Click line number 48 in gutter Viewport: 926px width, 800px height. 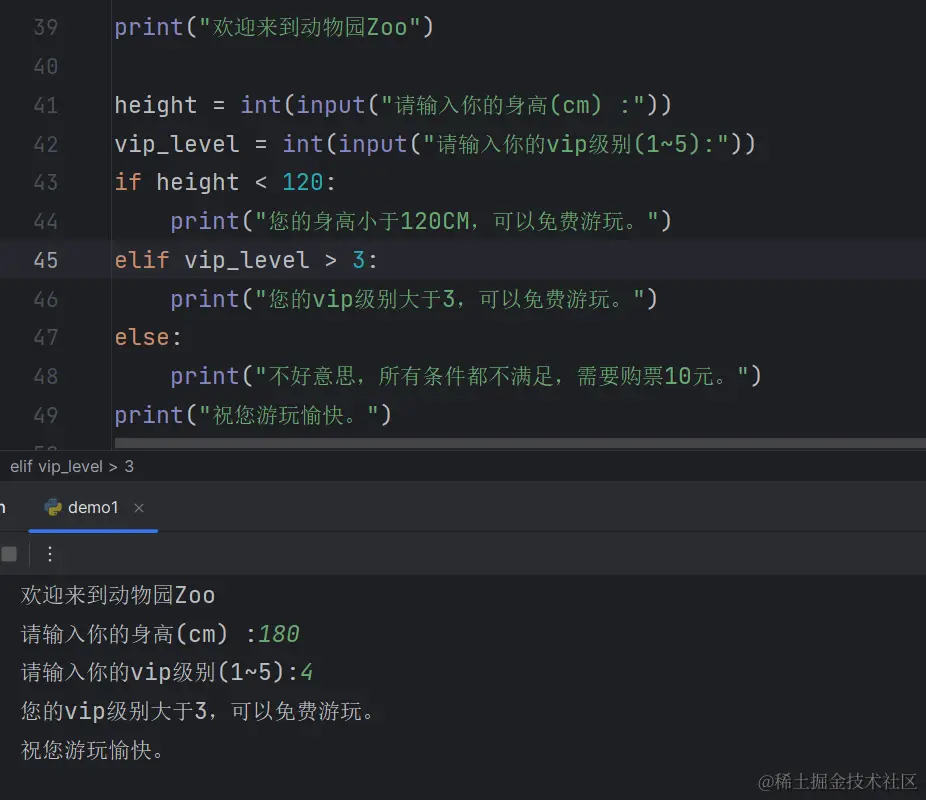click(45, 377)
